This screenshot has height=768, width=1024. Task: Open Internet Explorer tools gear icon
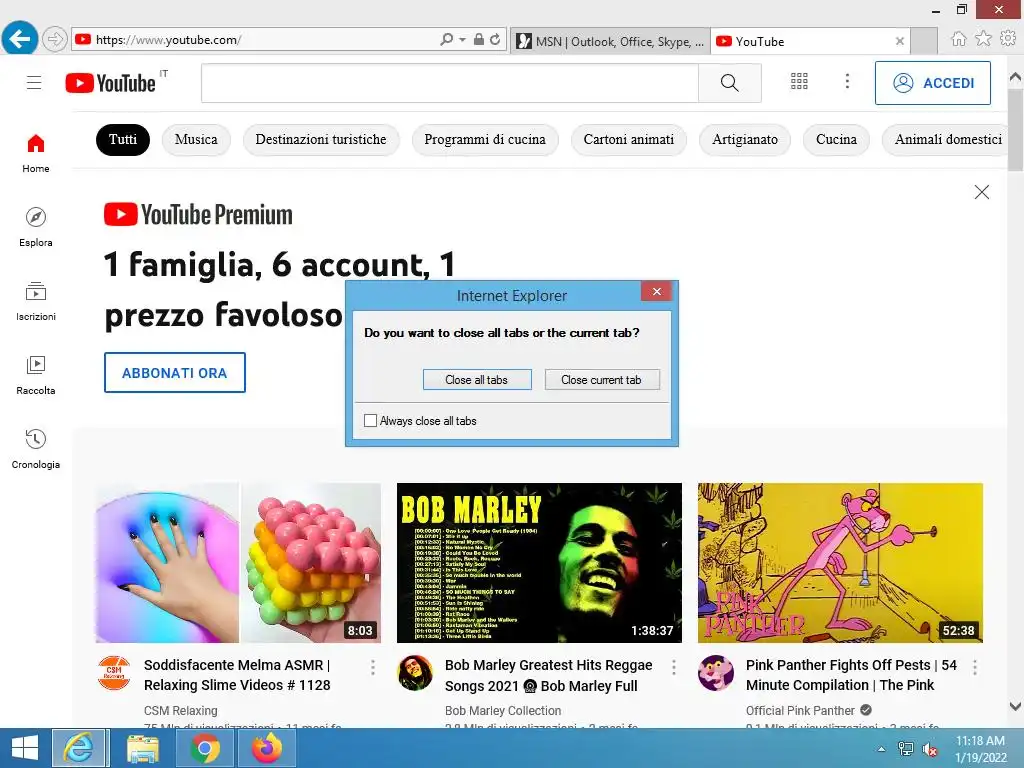(1008, 39)
